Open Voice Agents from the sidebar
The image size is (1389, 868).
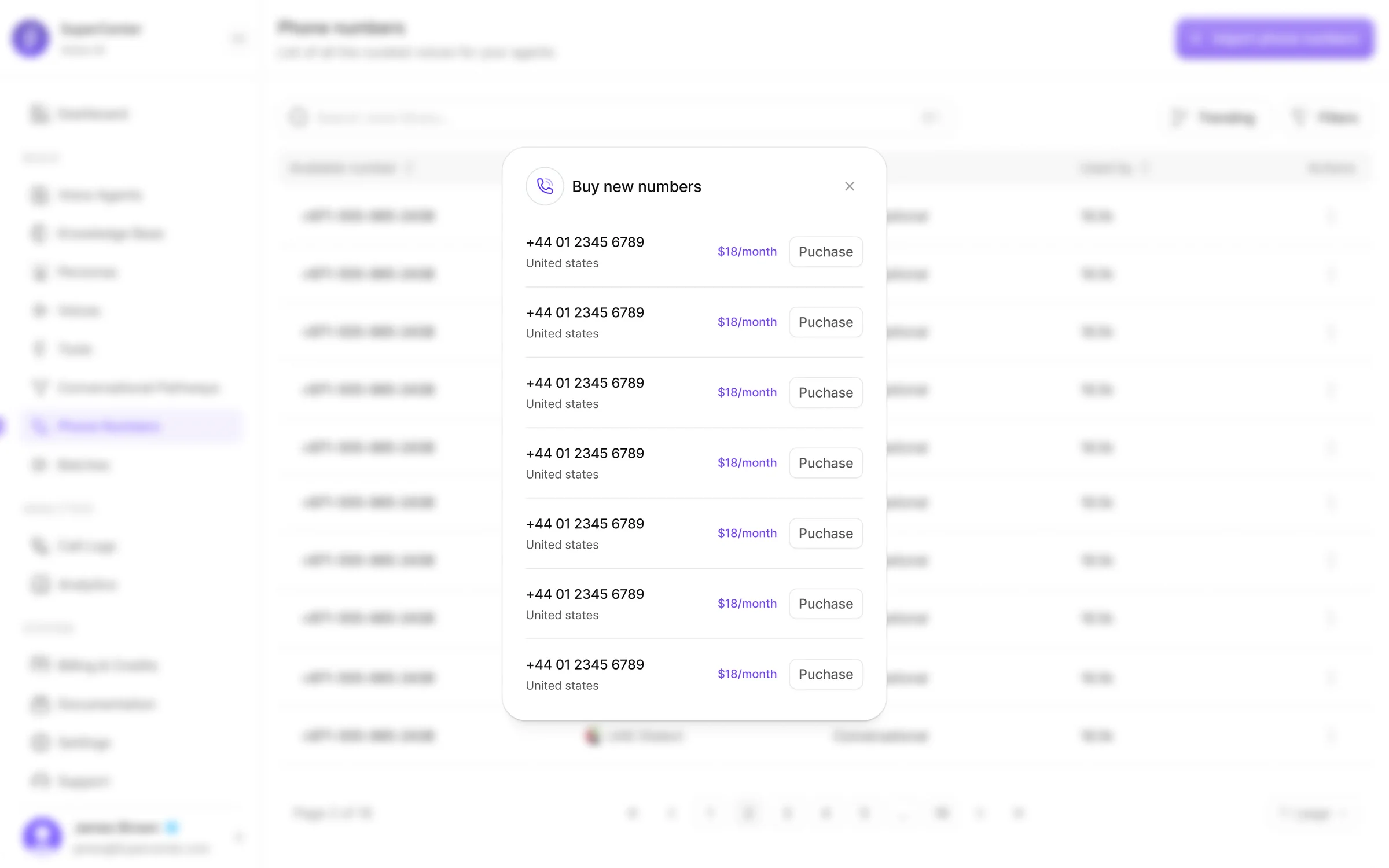click(x=100, y=195)
